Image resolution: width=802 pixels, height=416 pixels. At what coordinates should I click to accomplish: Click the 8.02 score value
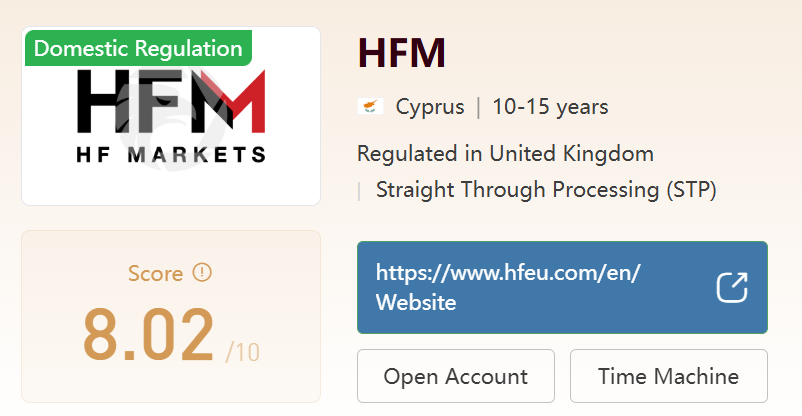pyautogui.click(x=149, y=336)
